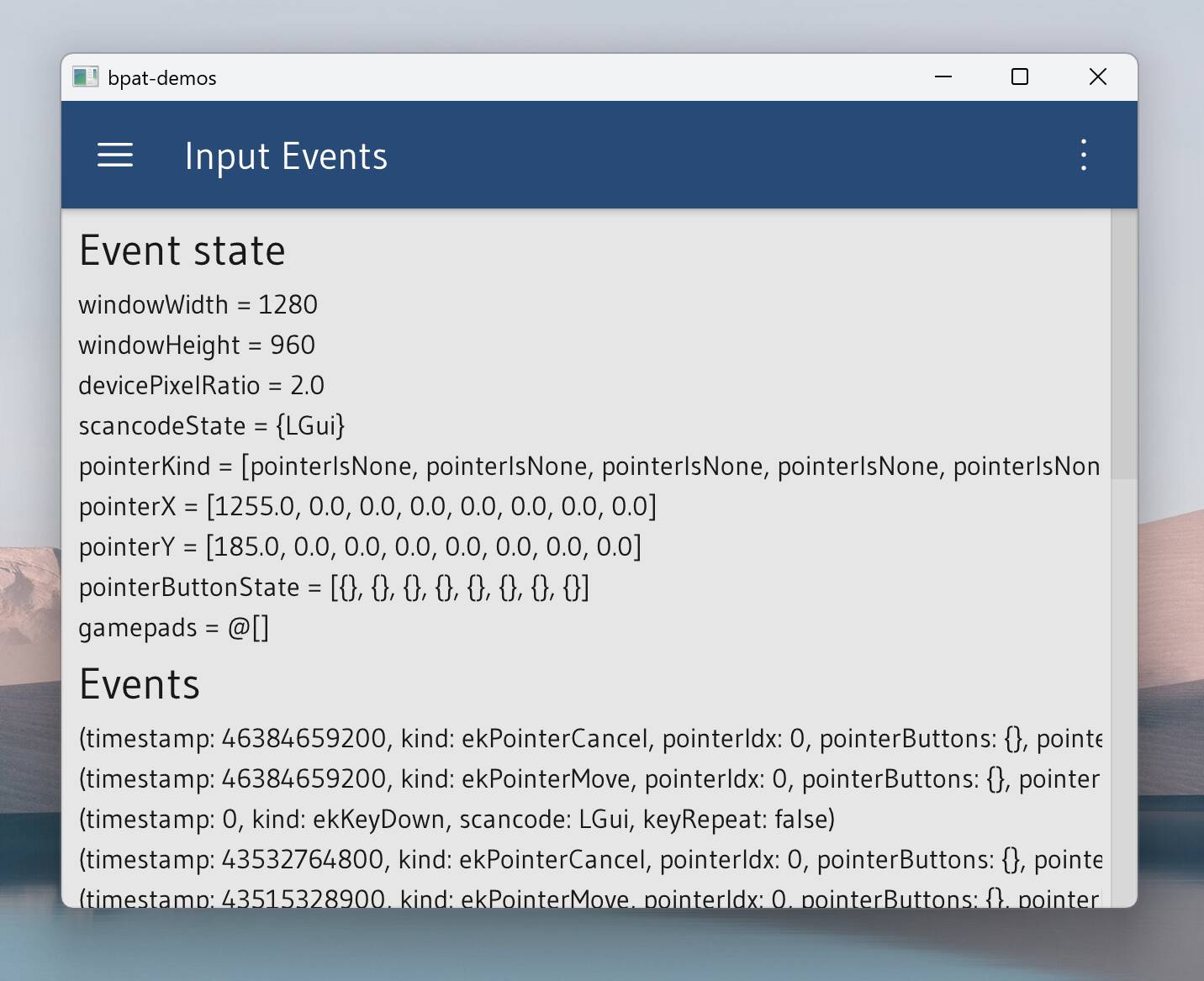Image resolution: width=1204 pixels, height=981 pixels.
Task: Click the scancodeState = {LGui} line
Action: 212,425
